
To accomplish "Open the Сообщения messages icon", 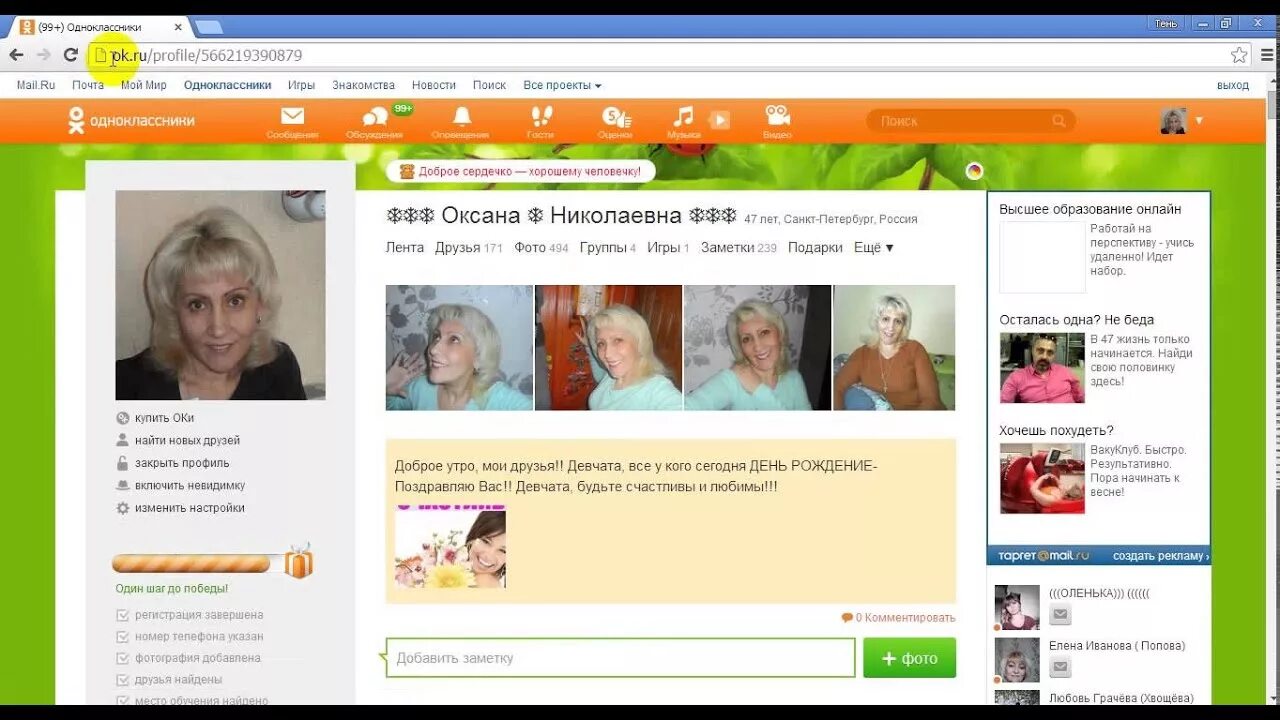I will point(292,121).
